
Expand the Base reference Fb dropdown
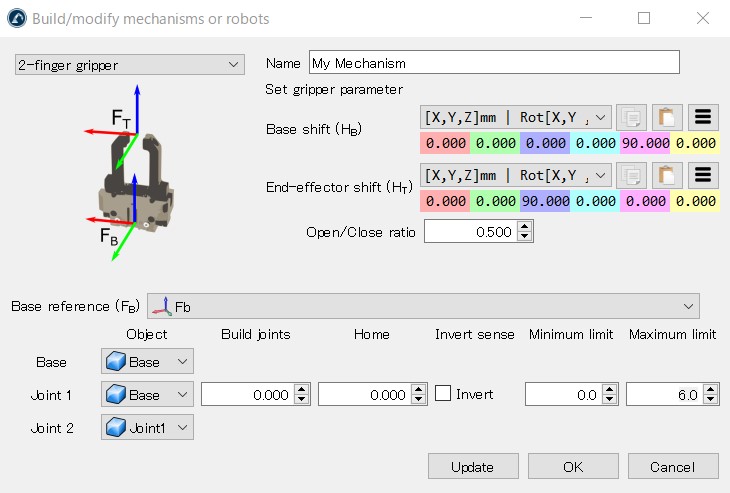point(423,306)
